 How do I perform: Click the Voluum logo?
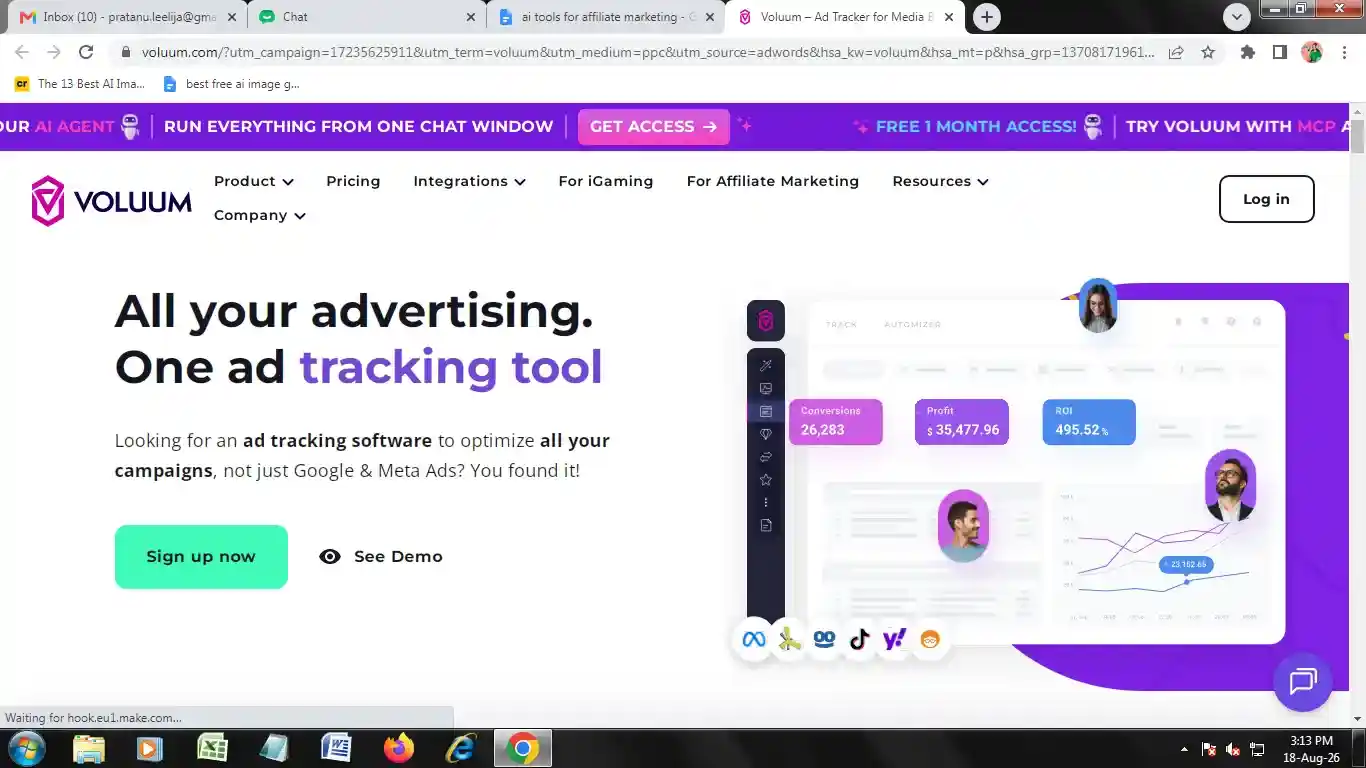(x=111, y=201)
